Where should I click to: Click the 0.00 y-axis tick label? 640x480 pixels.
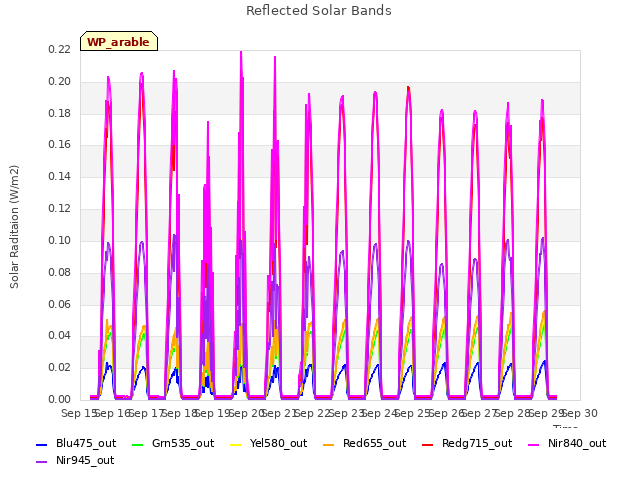coord(60,399)
